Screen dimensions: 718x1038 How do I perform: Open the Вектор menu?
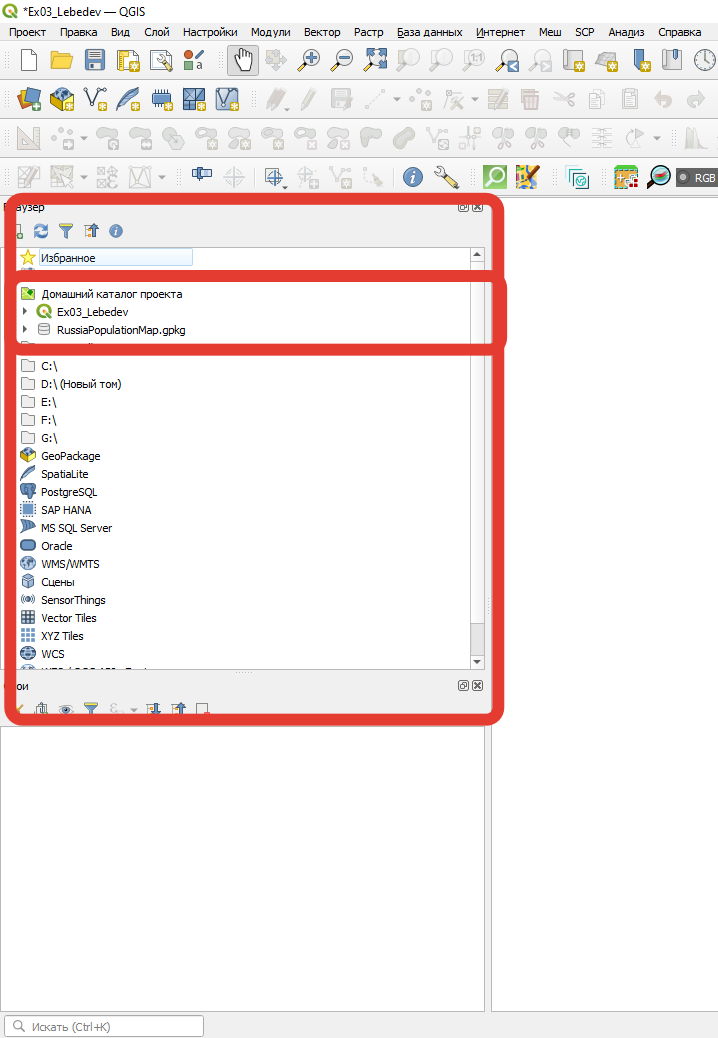321,32
